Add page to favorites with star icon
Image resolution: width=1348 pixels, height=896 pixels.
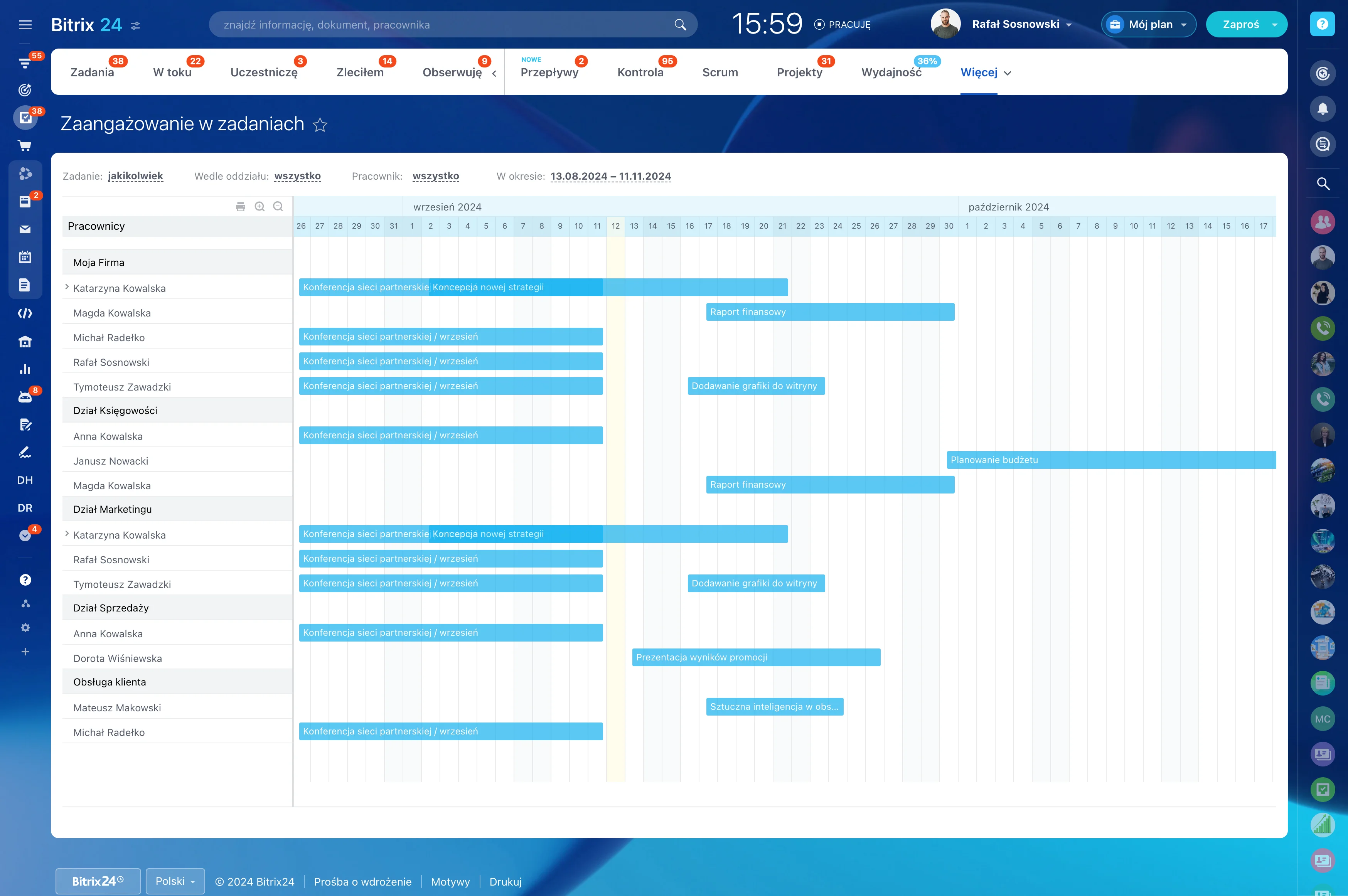click(x=320, y=125)
